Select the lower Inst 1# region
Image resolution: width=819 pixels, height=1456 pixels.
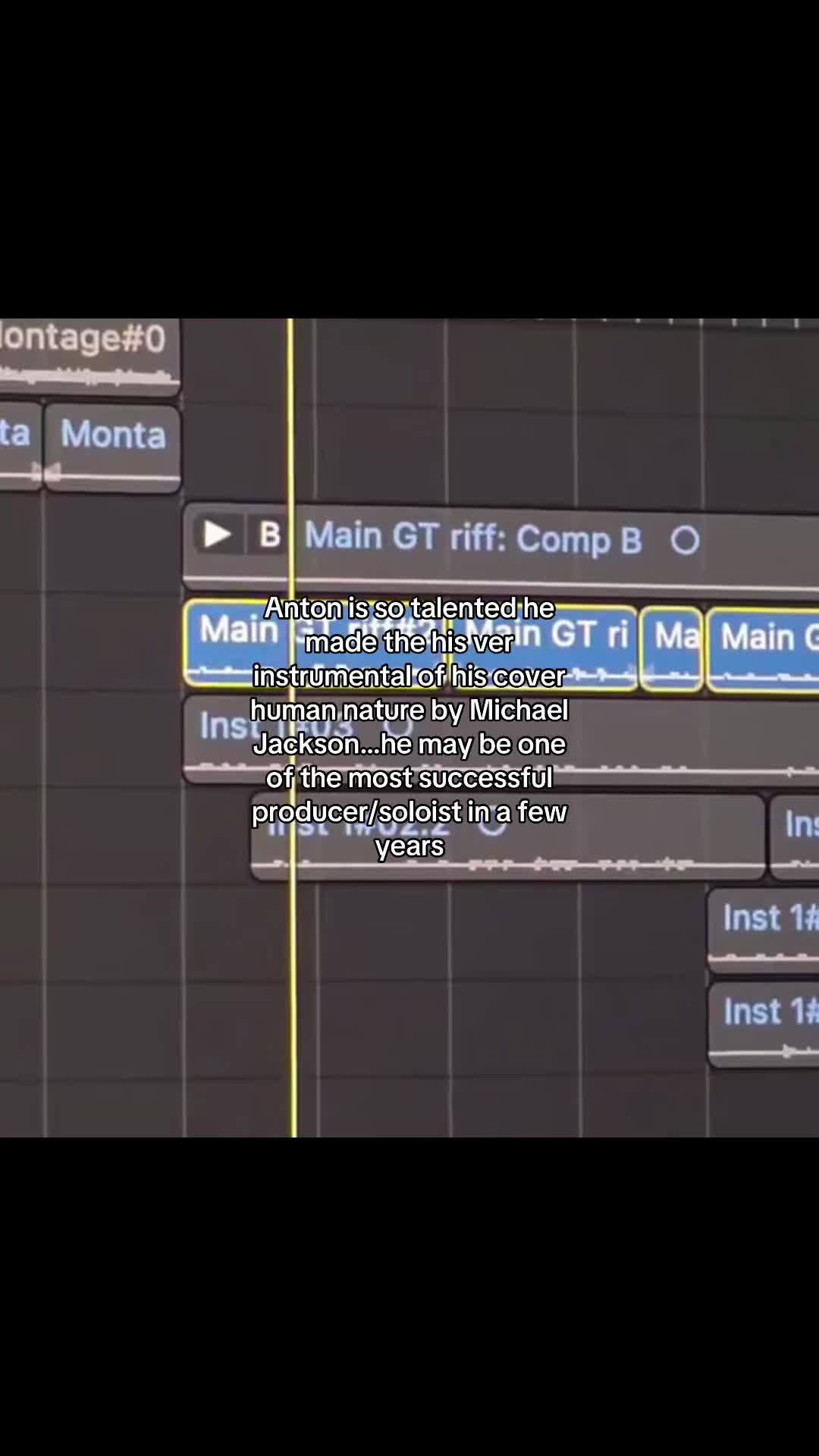tap(764, 1024)
